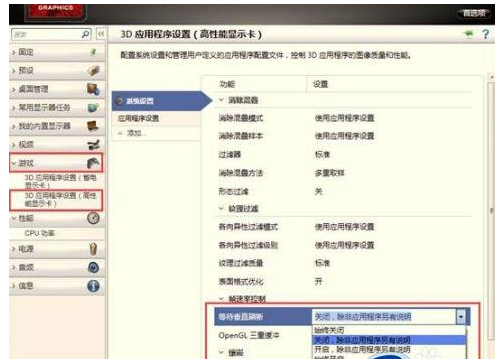Click the 固定 pin icon in sidebar
This screenshot has width=495, height=362.
[94, 52]
